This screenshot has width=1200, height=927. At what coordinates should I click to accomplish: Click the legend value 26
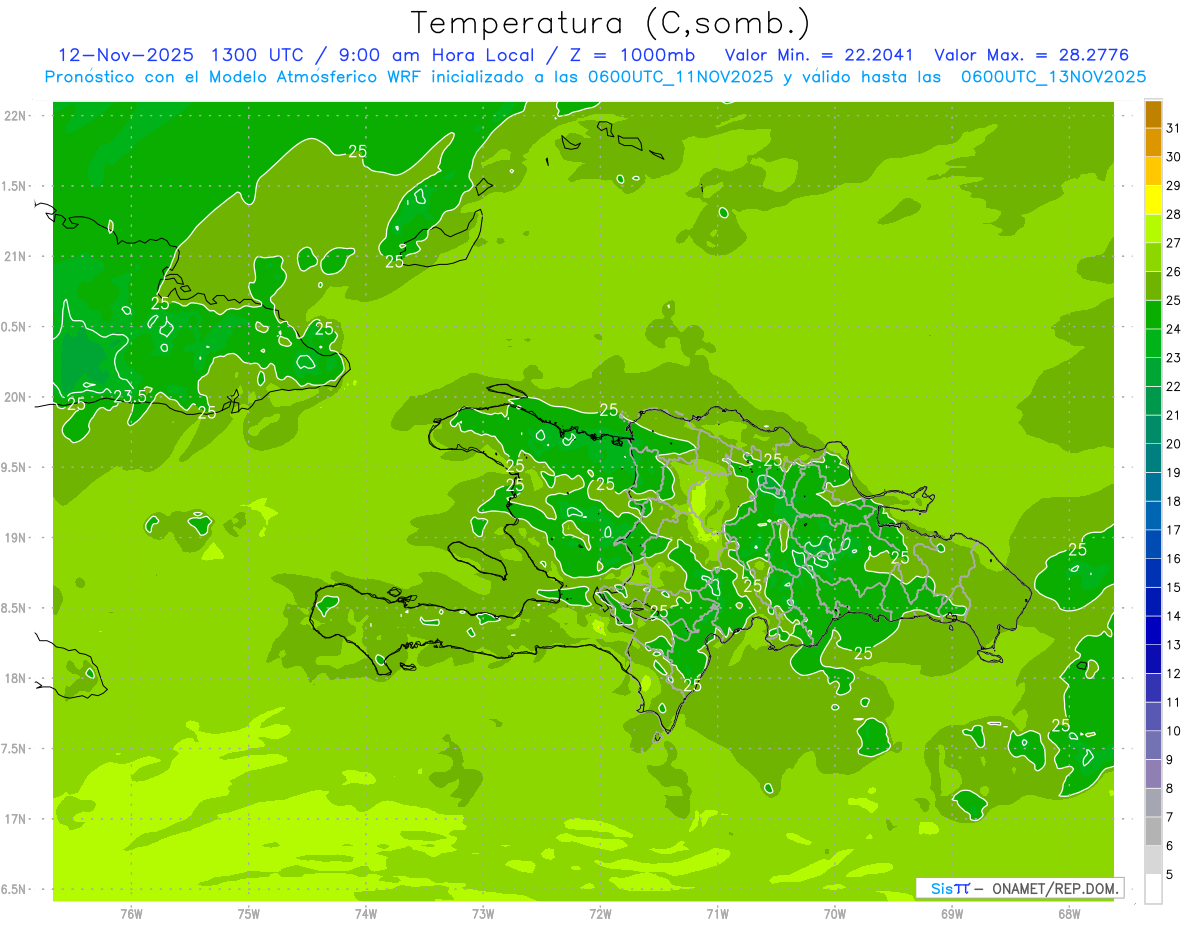[x=1174, y=272]
